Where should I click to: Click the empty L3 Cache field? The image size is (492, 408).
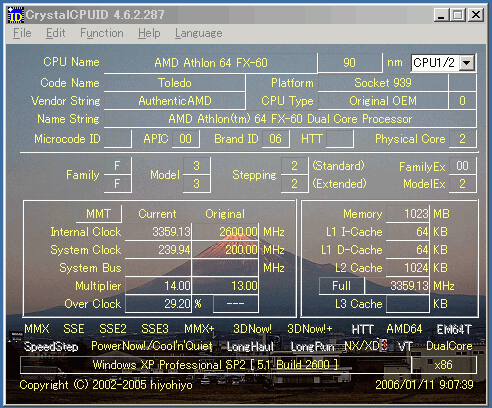tap(408, 304)
